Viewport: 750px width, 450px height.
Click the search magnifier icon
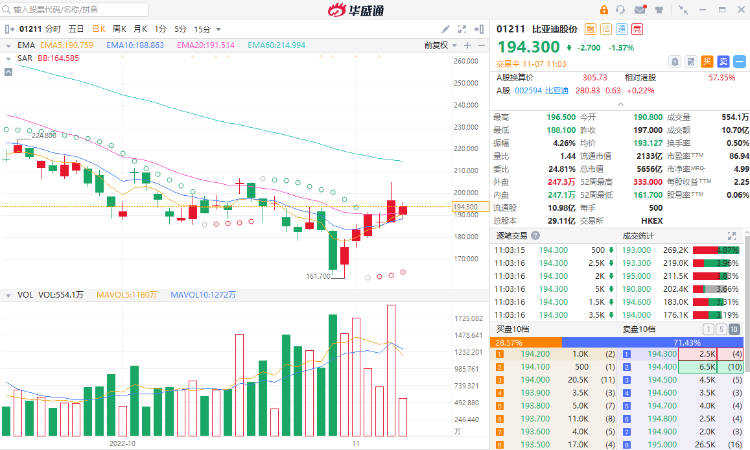click(6, 10)
